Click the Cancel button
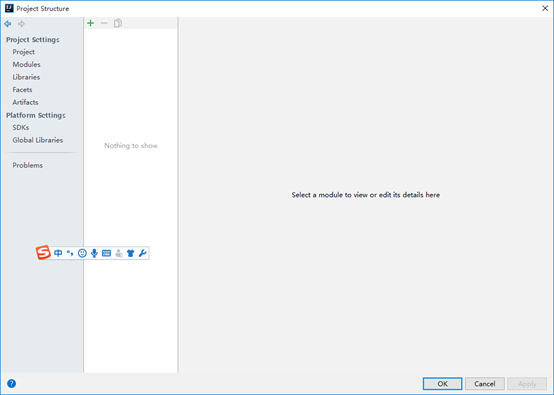The image size is (554, 395). [484, 384]
